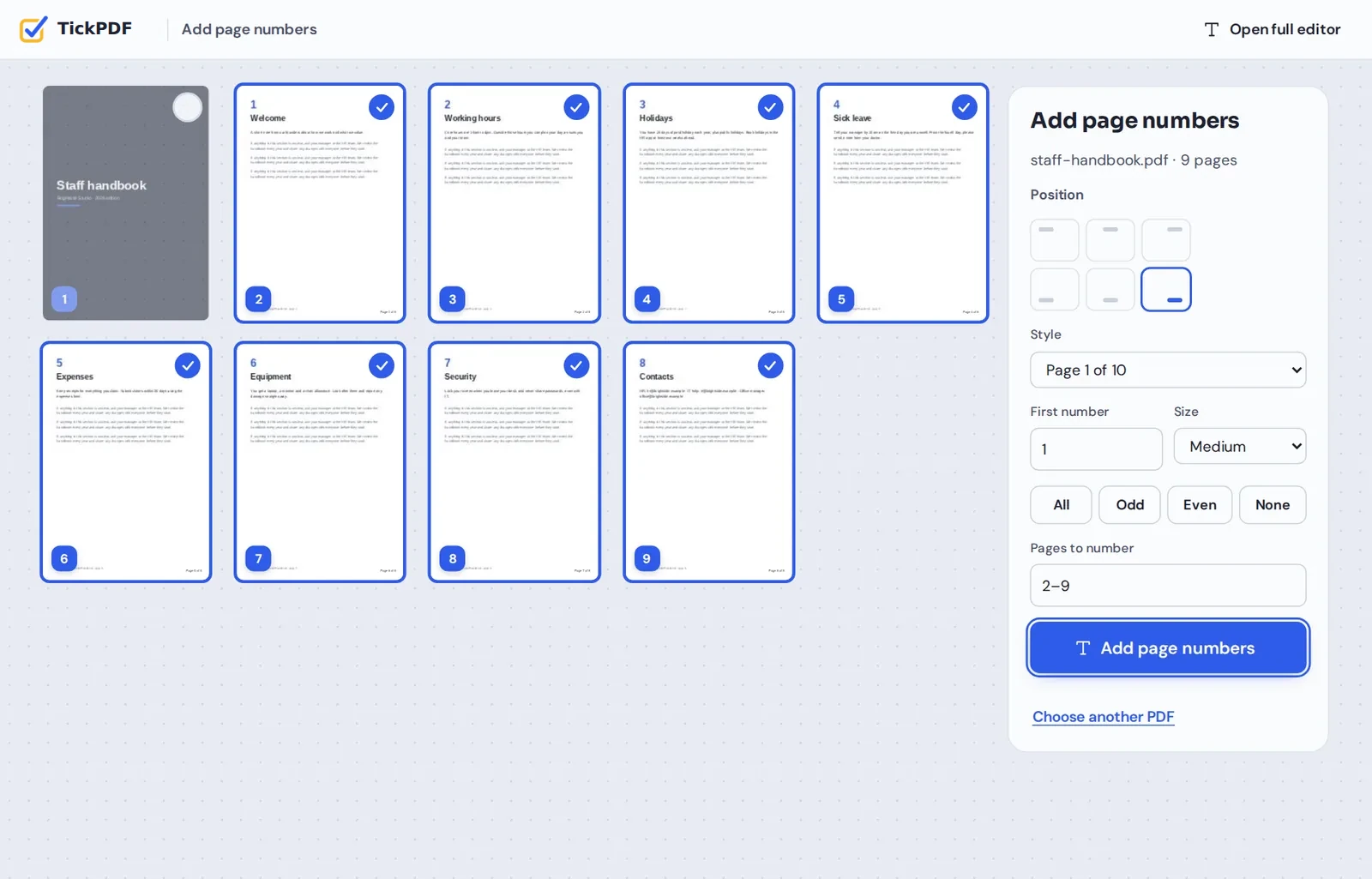Select bottom-right position for page numbers
This screenshot has height=879, width=1372.
pyautogui.click(x=1166, y=289)
